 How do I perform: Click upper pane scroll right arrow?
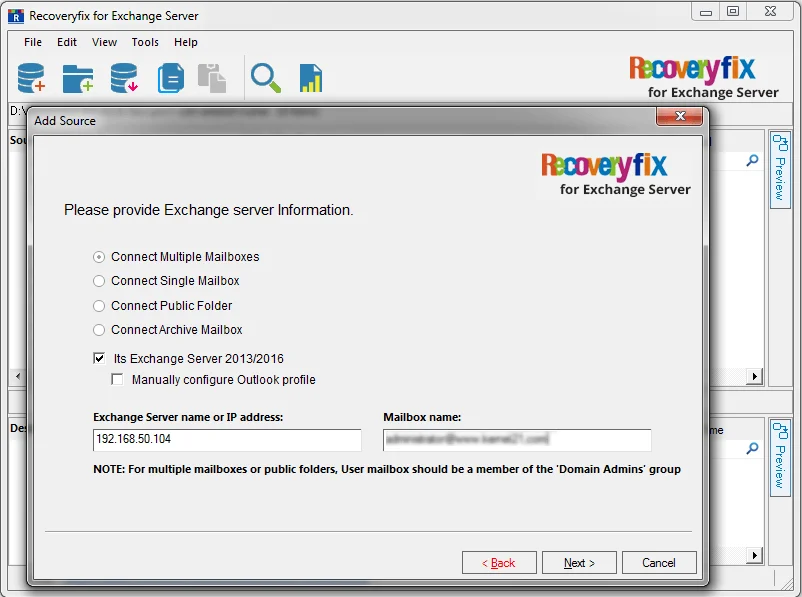[754, 377]
